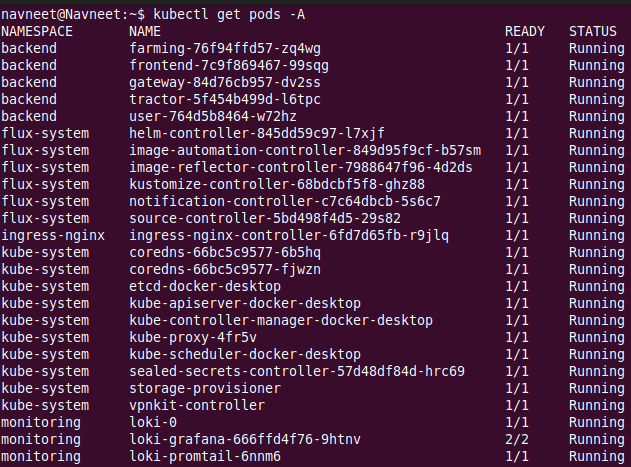Click the kubectl get pods -A command text
This screenshot has height=467, width=631.
(x=210, y=14)
